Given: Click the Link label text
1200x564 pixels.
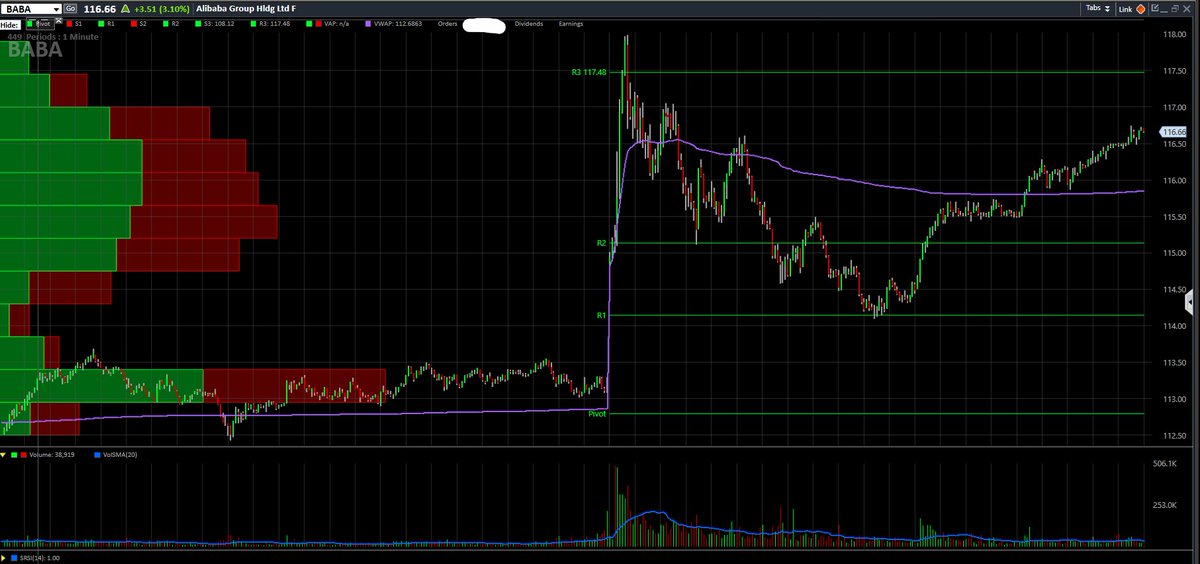Looking at the screenshot, I should click(1125, 9).
